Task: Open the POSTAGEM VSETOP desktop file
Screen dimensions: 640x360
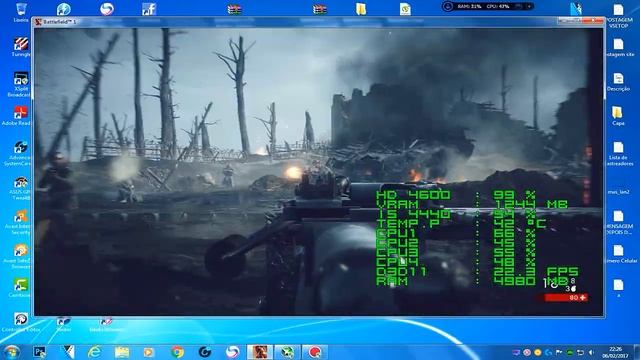Action: point(618,16)
